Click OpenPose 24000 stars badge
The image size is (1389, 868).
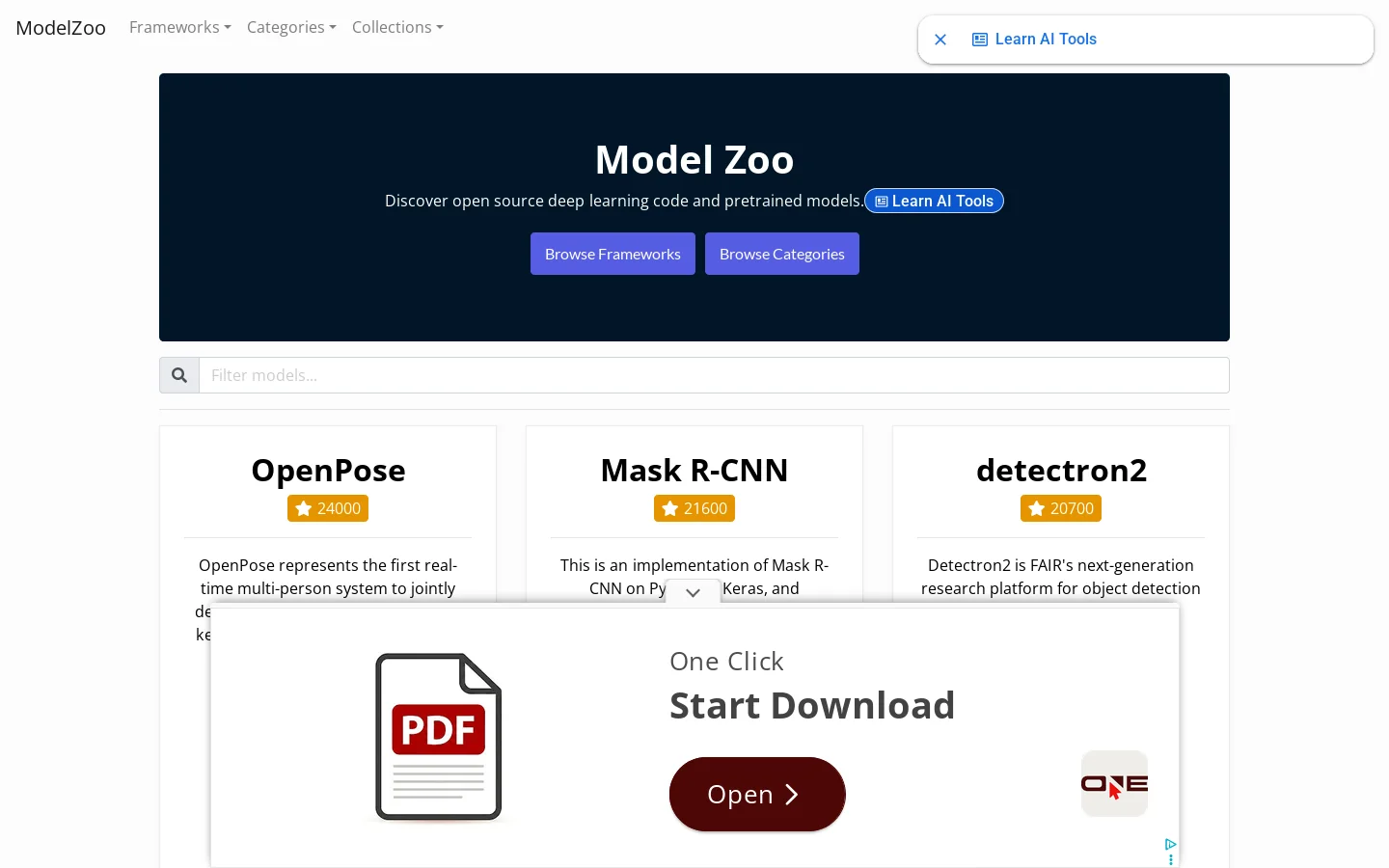328,508
